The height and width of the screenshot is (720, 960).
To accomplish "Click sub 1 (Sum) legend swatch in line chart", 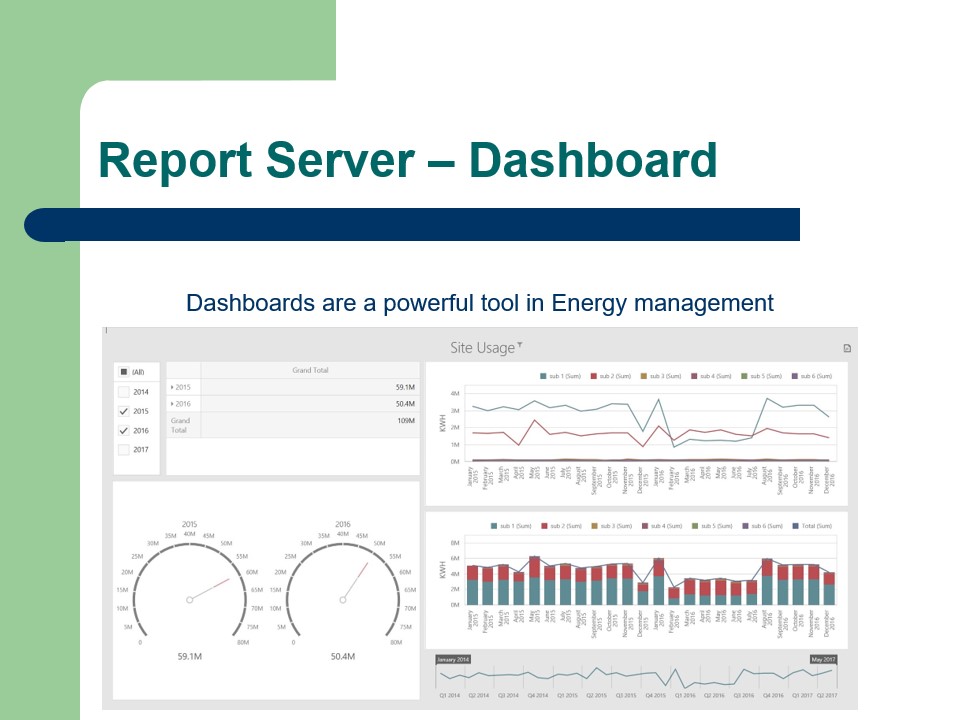I will [543, 376].
